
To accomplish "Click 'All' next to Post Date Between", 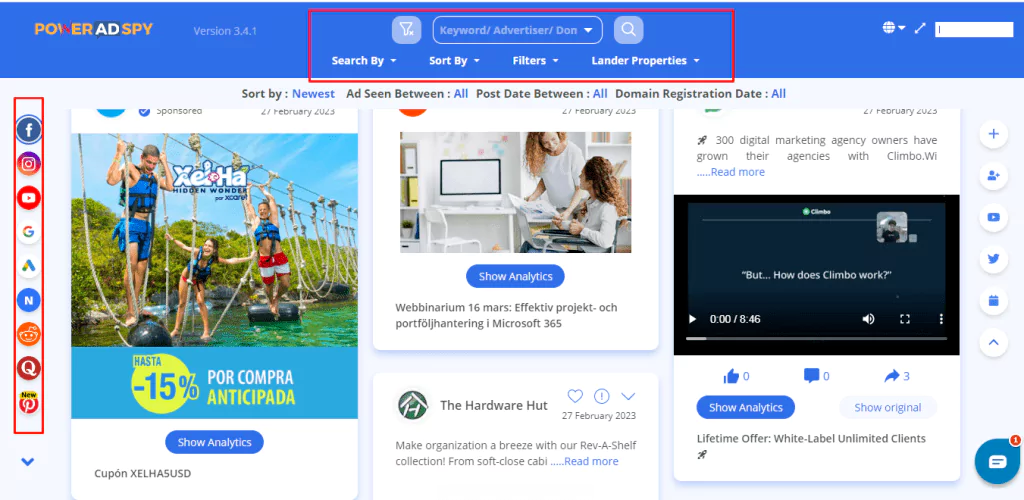I will (600, 94).
